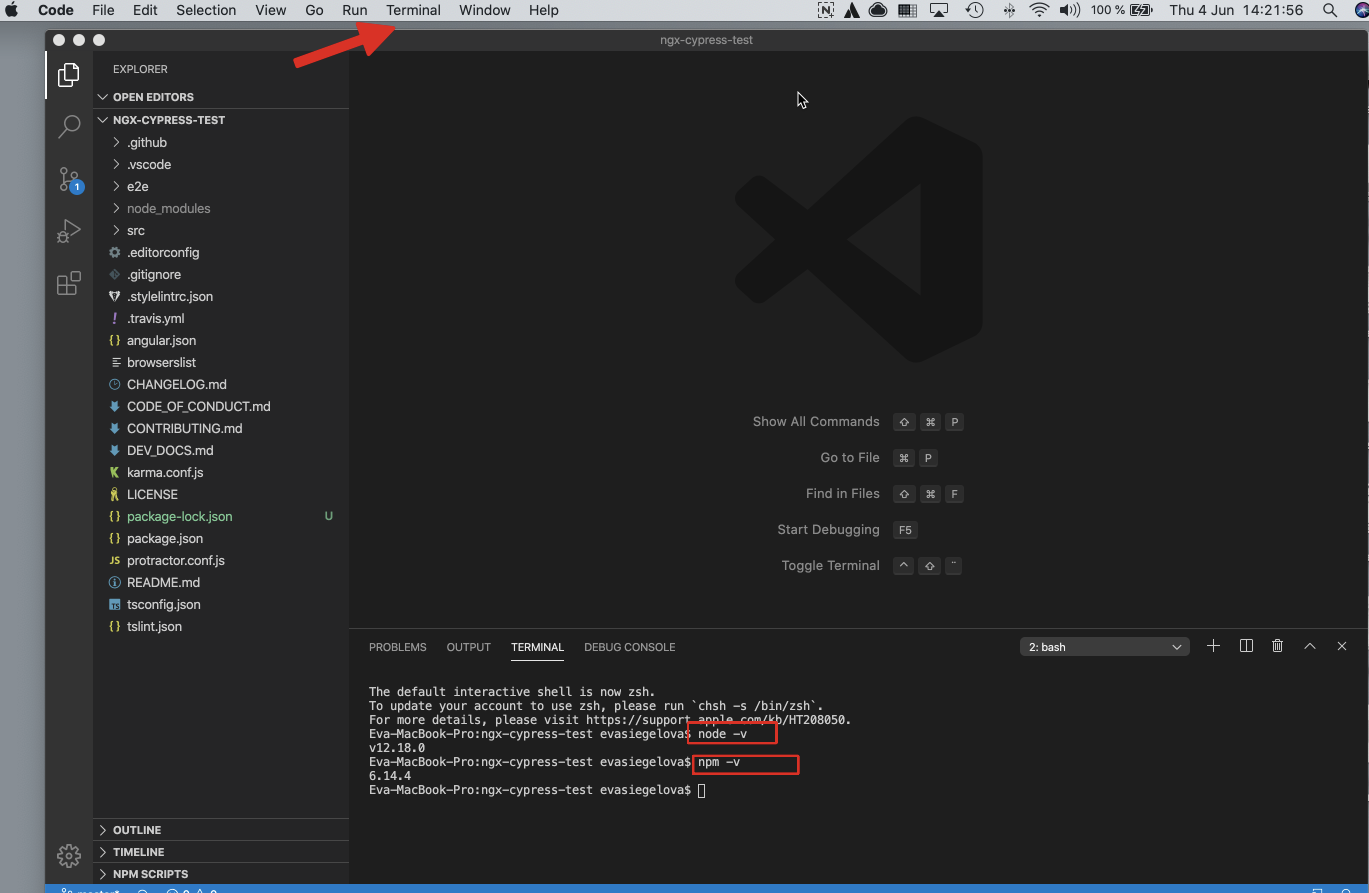Kill terminal with trash icon
Viewport: 1369px width, 893px height.
(x=1277, y=646)
